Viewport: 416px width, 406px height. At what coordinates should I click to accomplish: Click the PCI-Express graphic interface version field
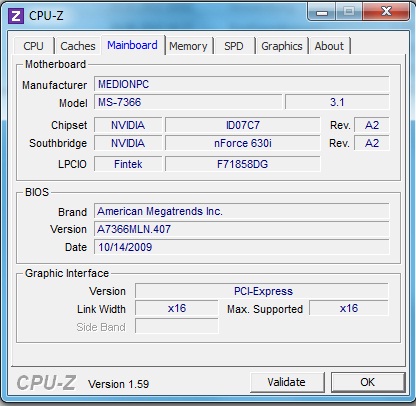point(262,291)
